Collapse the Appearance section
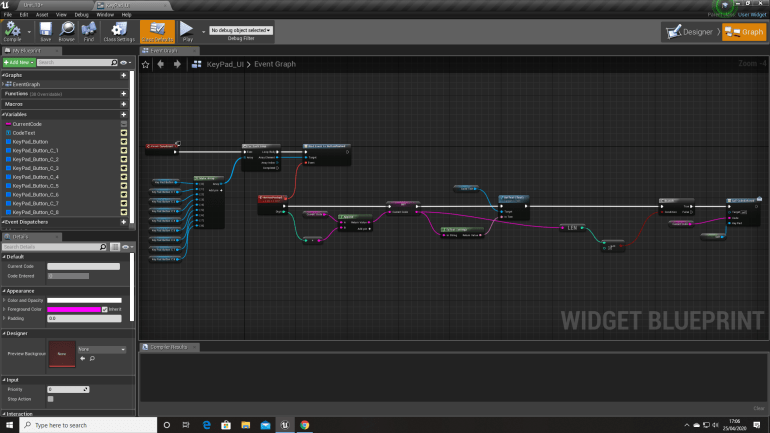Image resolution: width=770 pixels, height=433 pixels. click(4, 291)
